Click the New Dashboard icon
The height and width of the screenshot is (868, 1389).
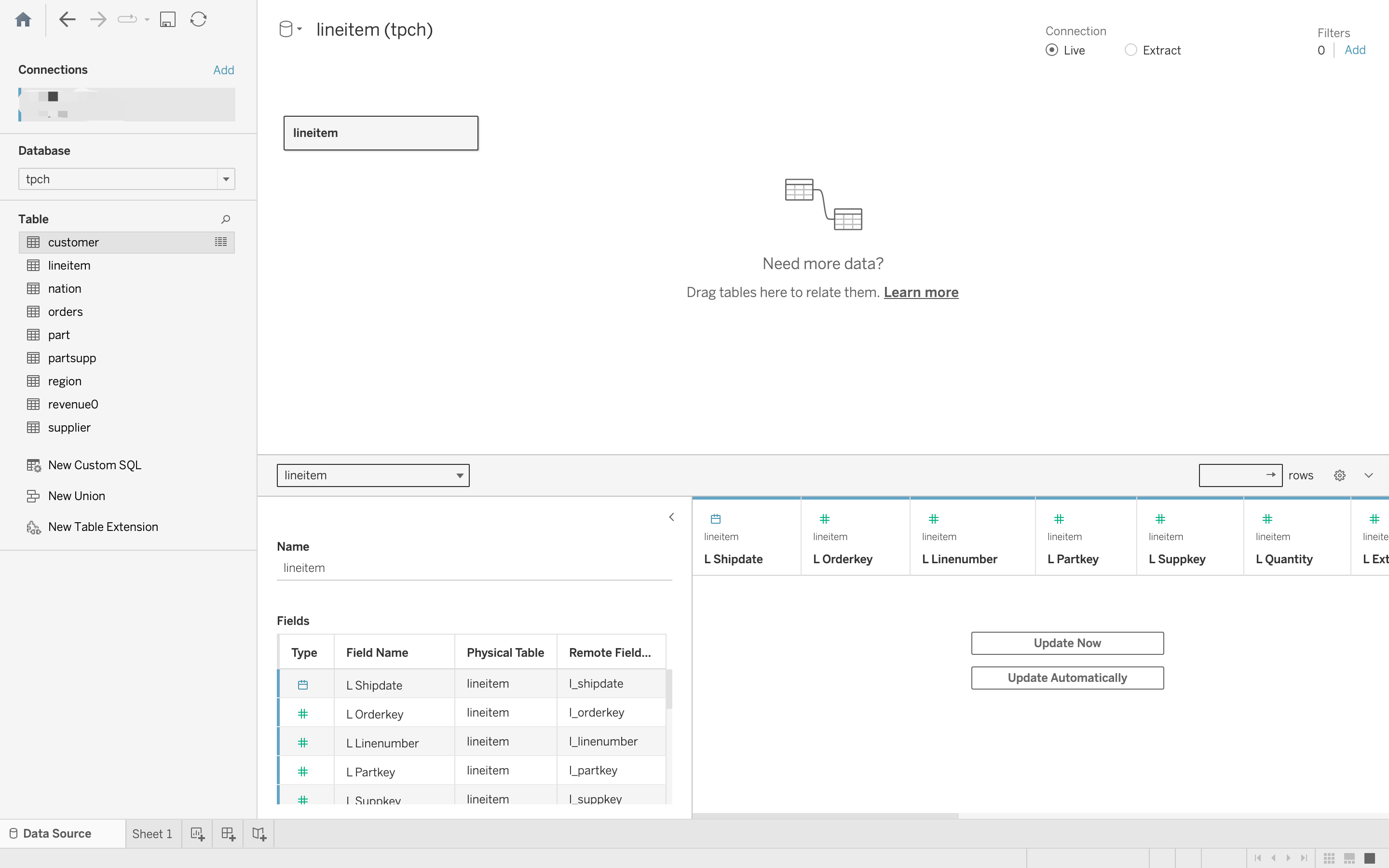[x=229, y=834]
